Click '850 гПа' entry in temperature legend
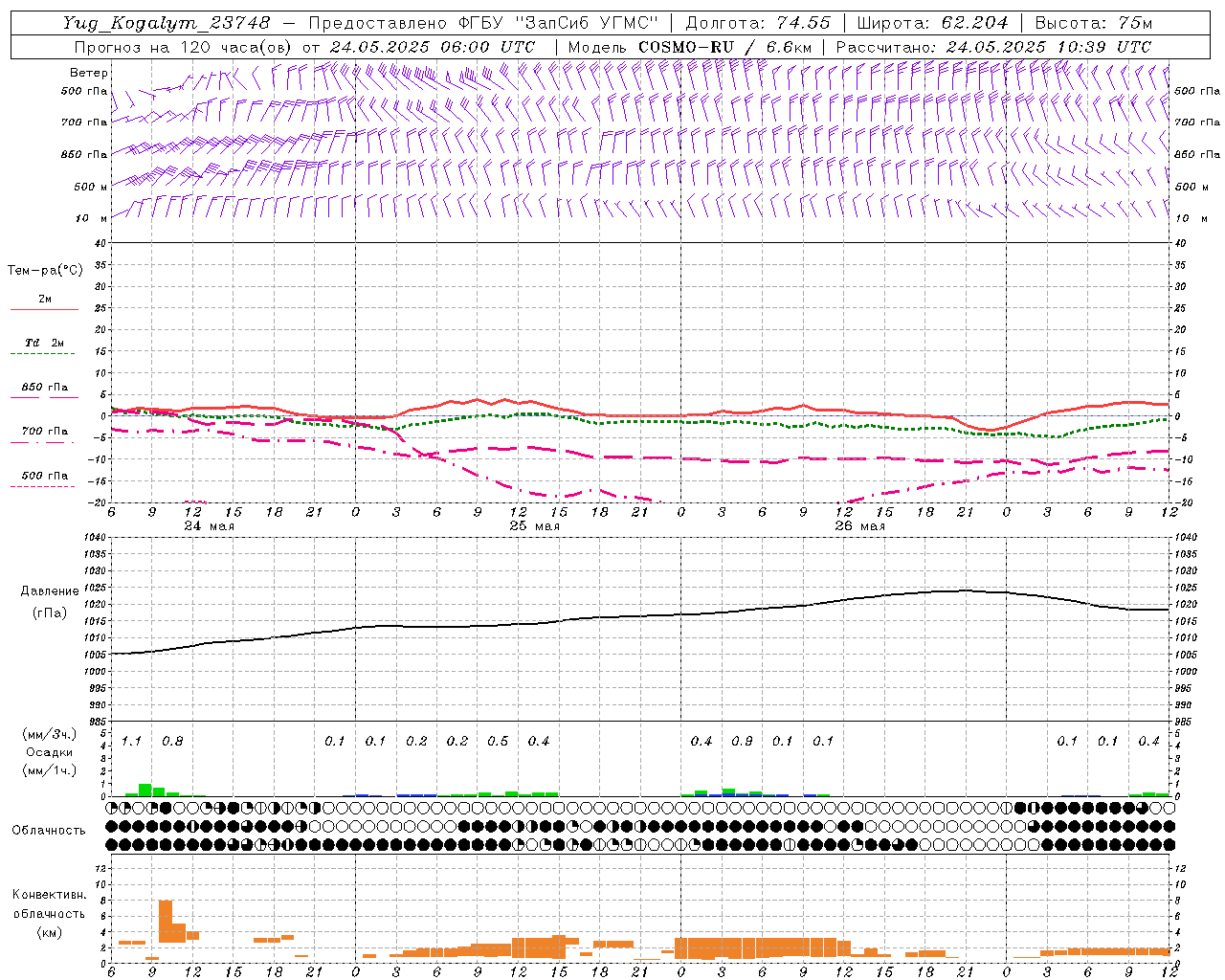The width and height of the screenshot is (1225, 980). tap(44, 388)
